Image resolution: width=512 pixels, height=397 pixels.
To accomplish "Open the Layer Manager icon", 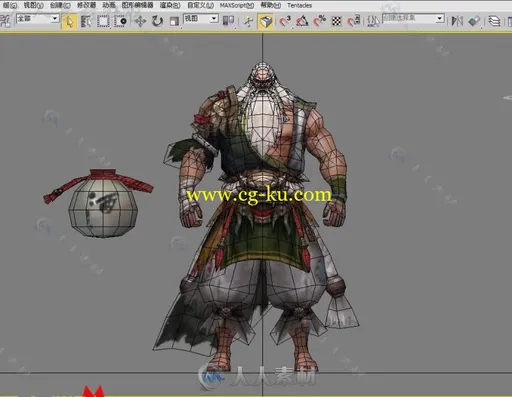I will click(494, 21).
